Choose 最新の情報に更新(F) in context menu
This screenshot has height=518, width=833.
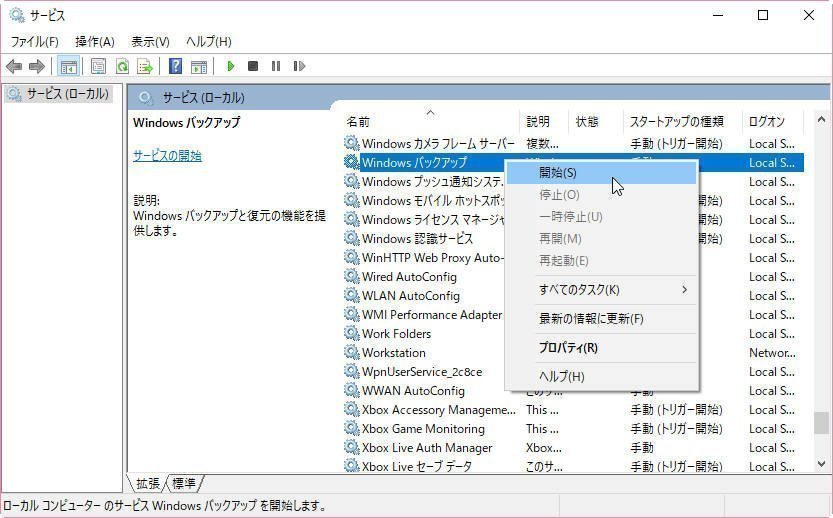601,319
